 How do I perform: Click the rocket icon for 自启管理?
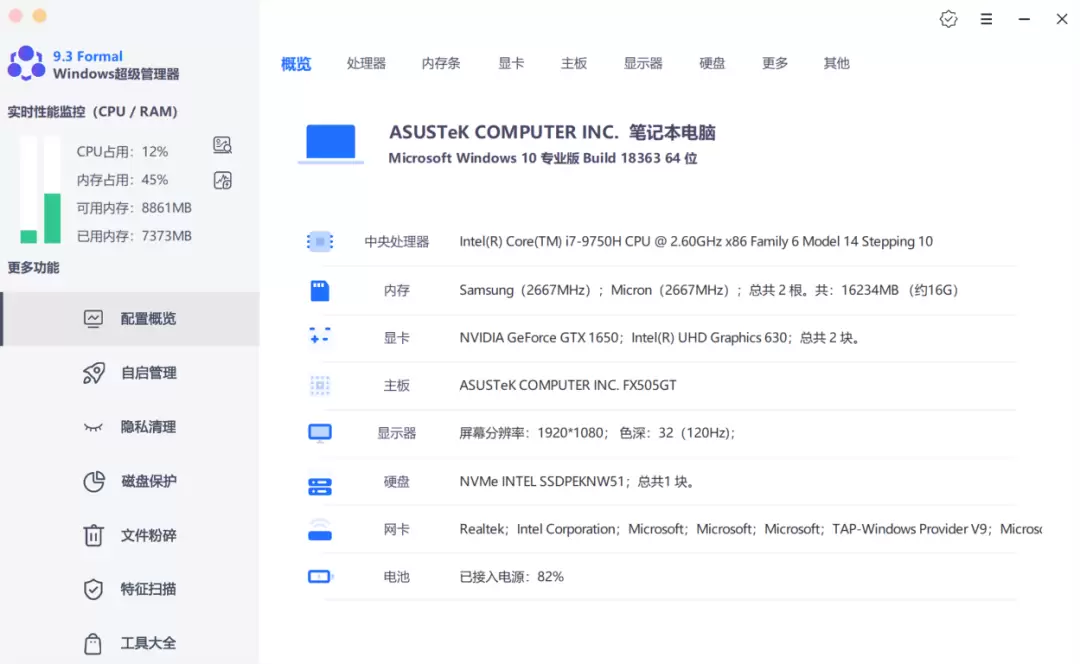click(94, 373)
